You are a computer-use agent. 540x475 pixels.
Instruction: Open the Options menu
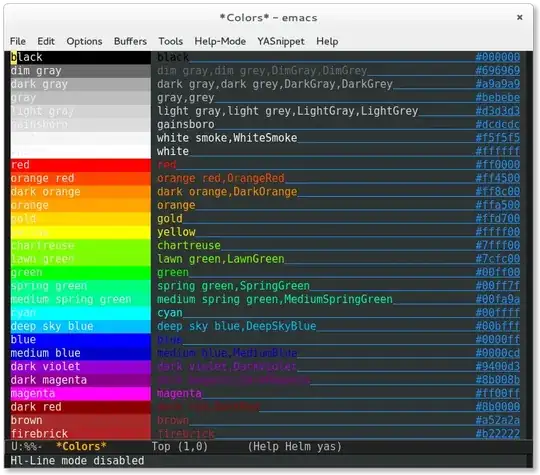click(x=84, y=41)
